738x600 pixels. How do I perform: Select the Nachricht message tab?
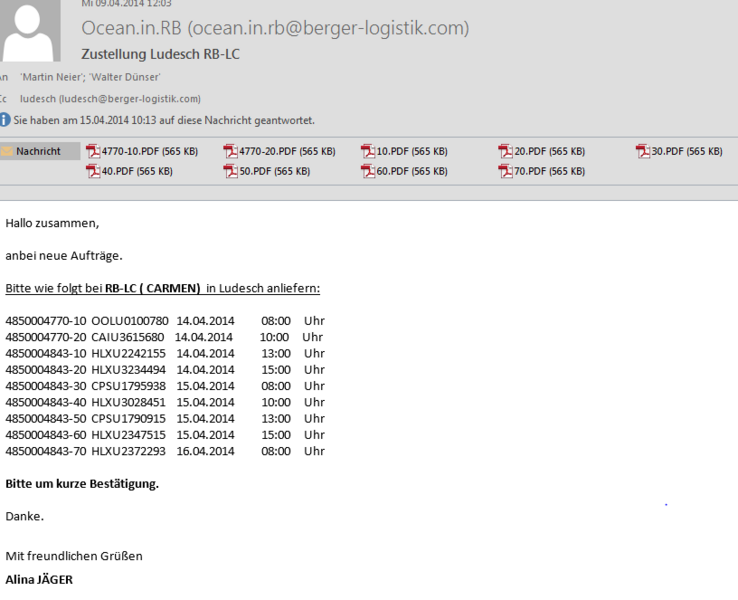40,152
